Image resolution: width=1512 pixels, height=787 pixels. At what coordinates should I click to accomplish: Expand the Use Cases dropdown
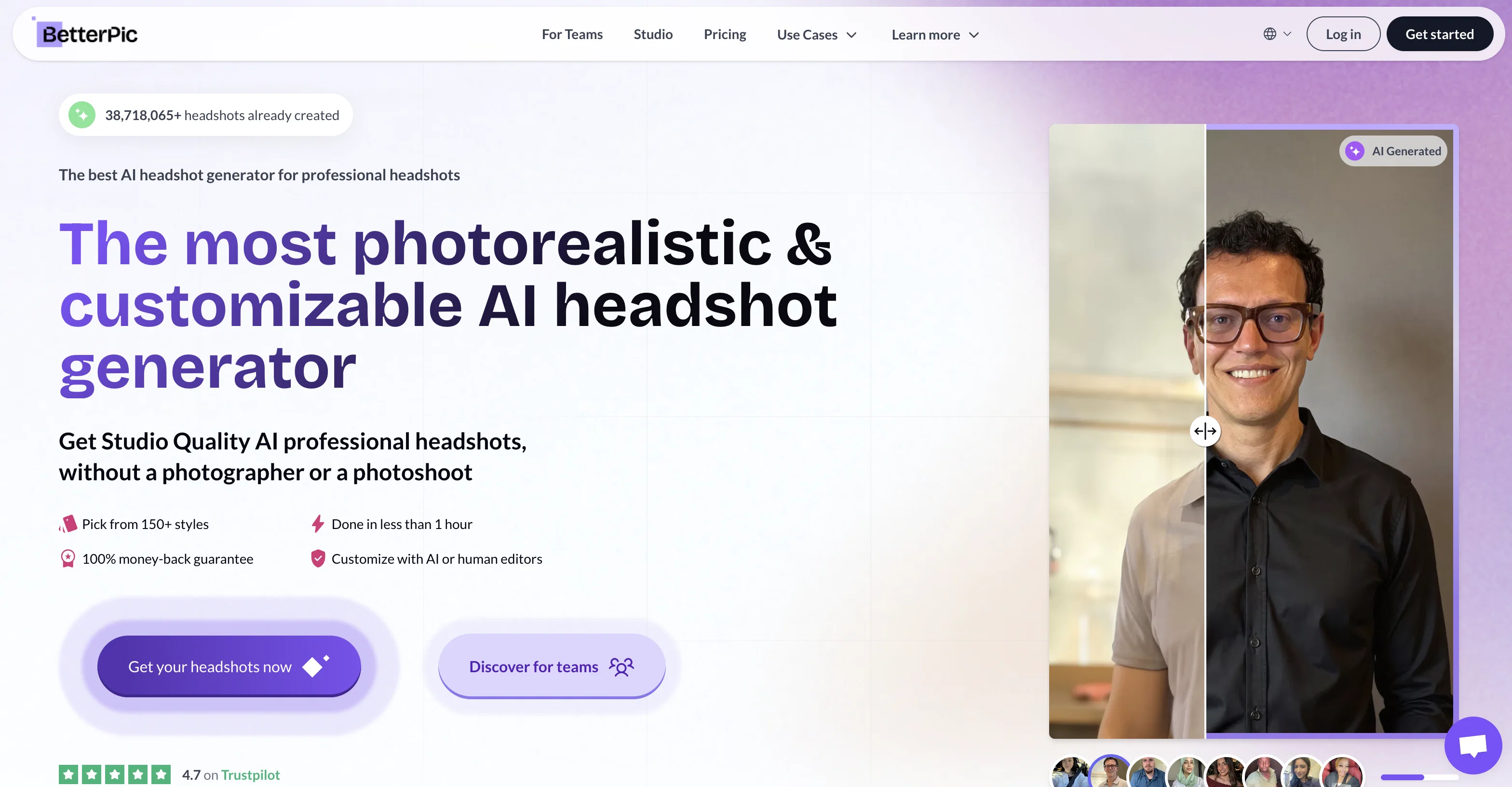coord(817,35)
